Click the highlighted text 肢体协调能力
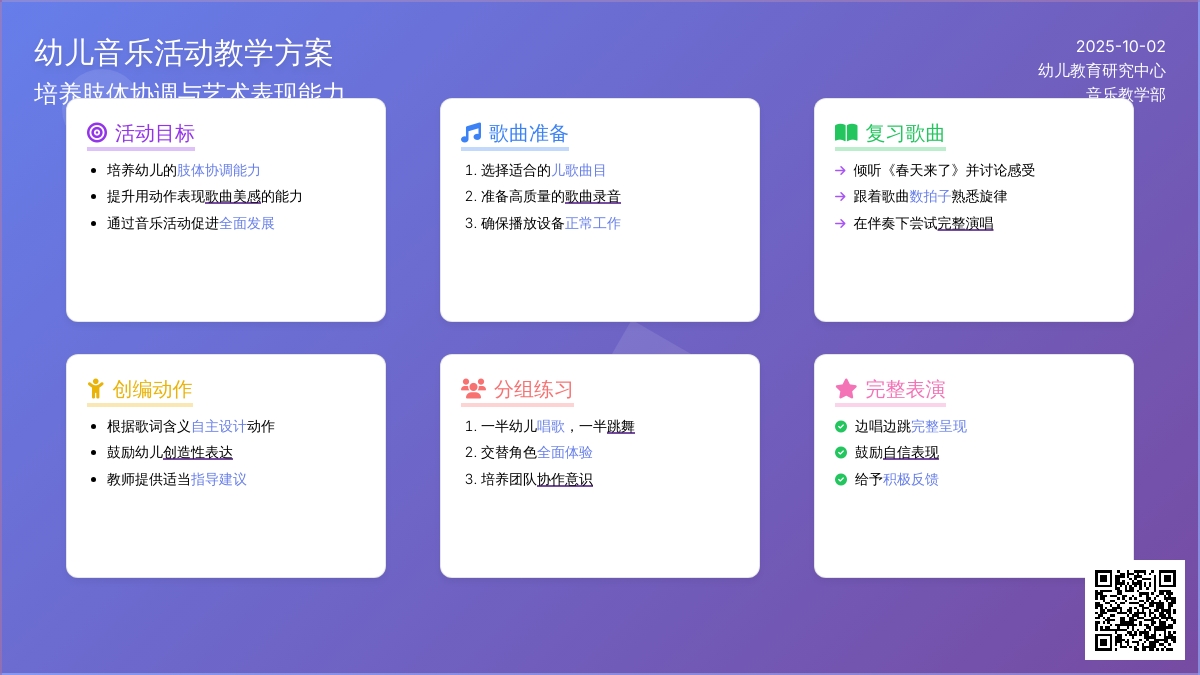The height and width of the screenshot is (675, 1200). (x=218, y=171)
